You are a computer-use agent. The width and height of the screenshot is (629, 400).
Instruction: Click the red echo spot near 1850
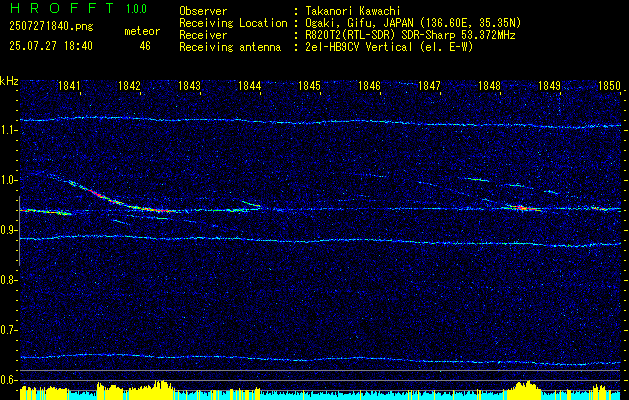[x=601, y=208]
